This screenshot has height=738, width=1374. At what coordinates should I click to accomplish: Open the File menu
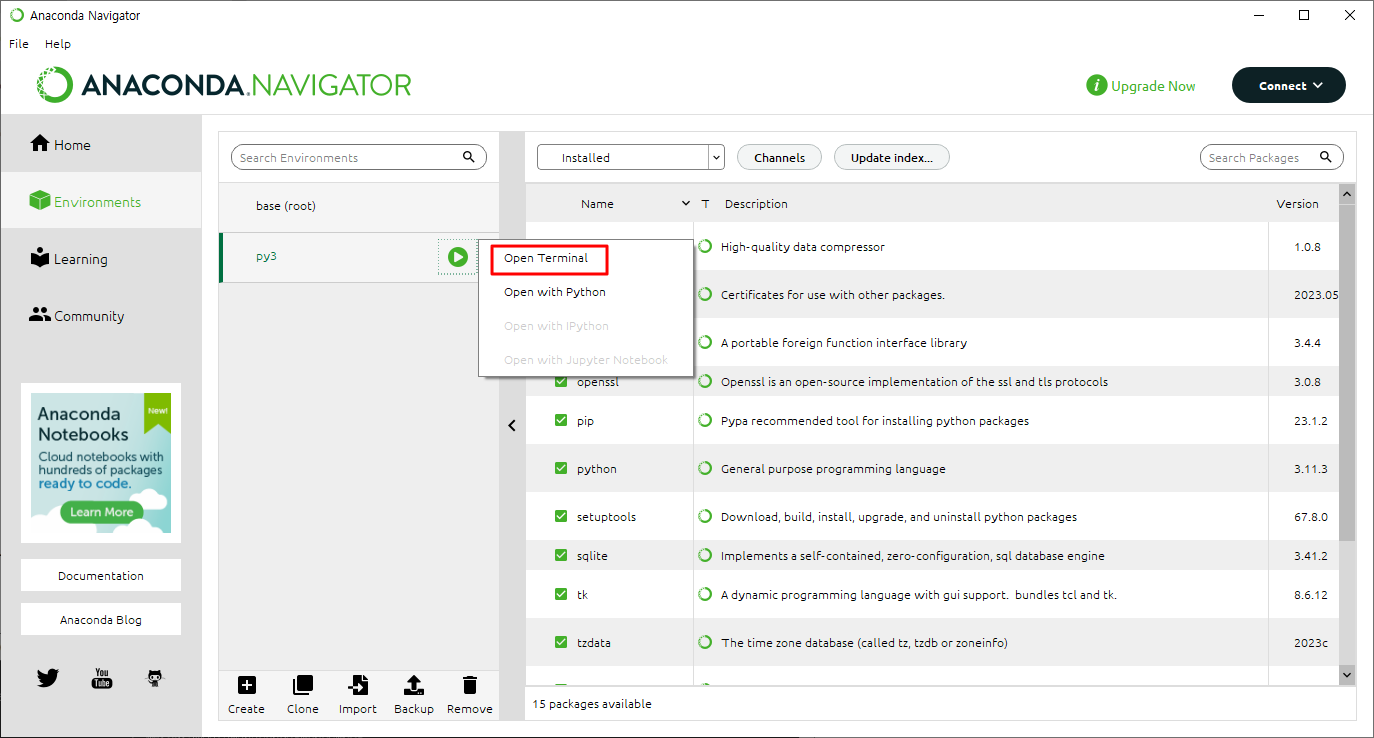[x=19, y=44]
